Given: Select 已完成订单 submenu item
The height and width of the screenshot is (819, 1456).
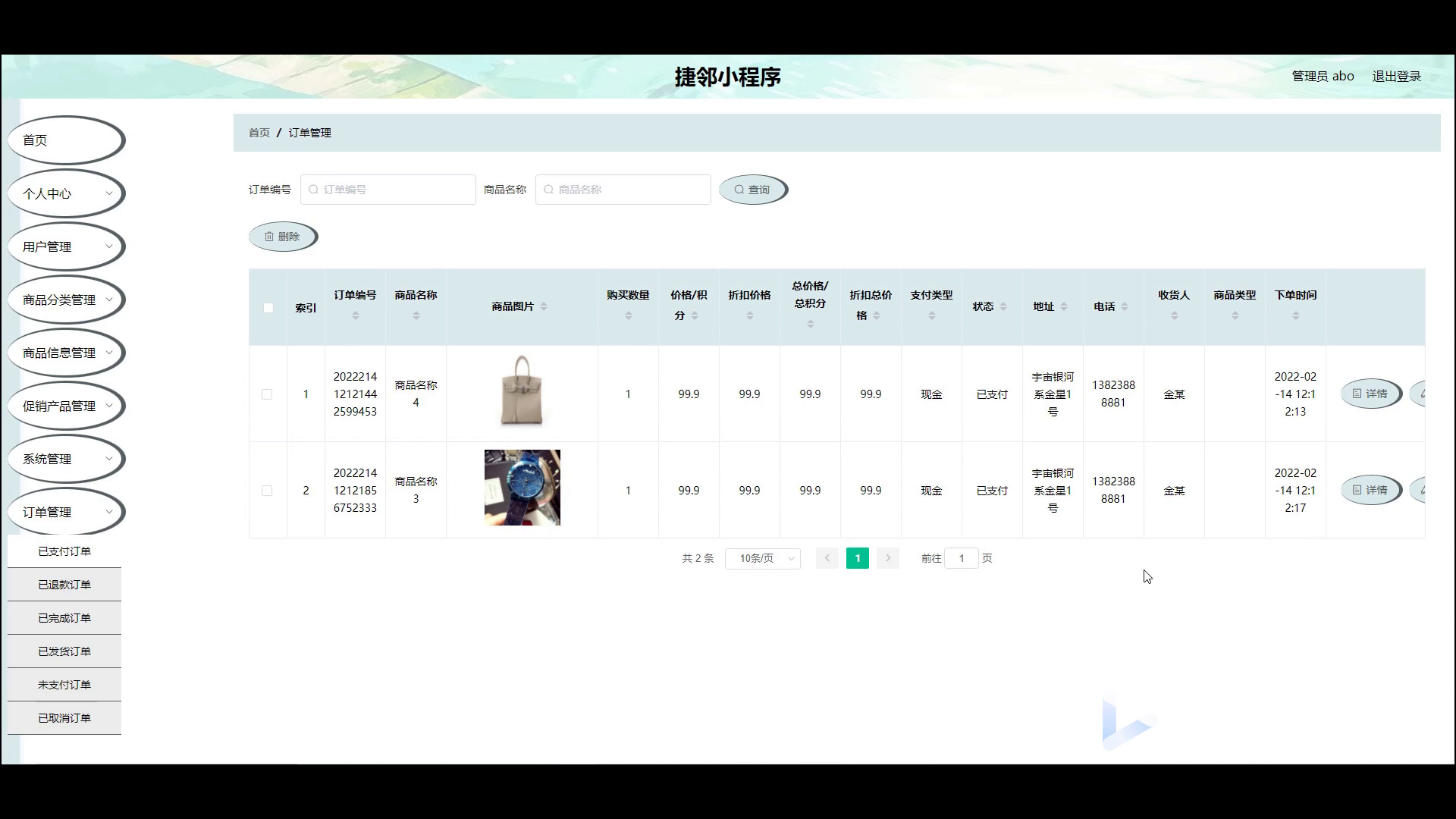Looking at the screenshot, I should 64,618.
